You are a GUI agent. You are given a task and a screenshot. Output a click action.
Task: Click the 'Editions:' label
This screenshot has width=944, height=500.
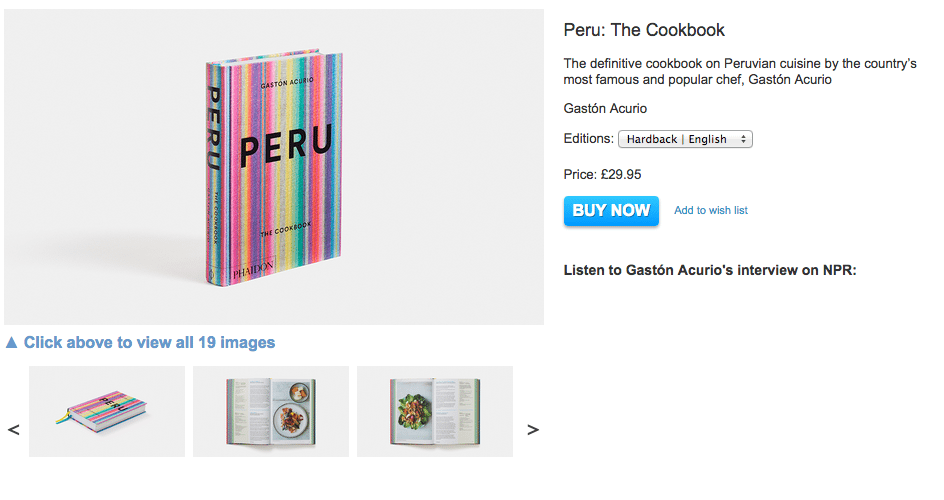[x=588, y=138]
